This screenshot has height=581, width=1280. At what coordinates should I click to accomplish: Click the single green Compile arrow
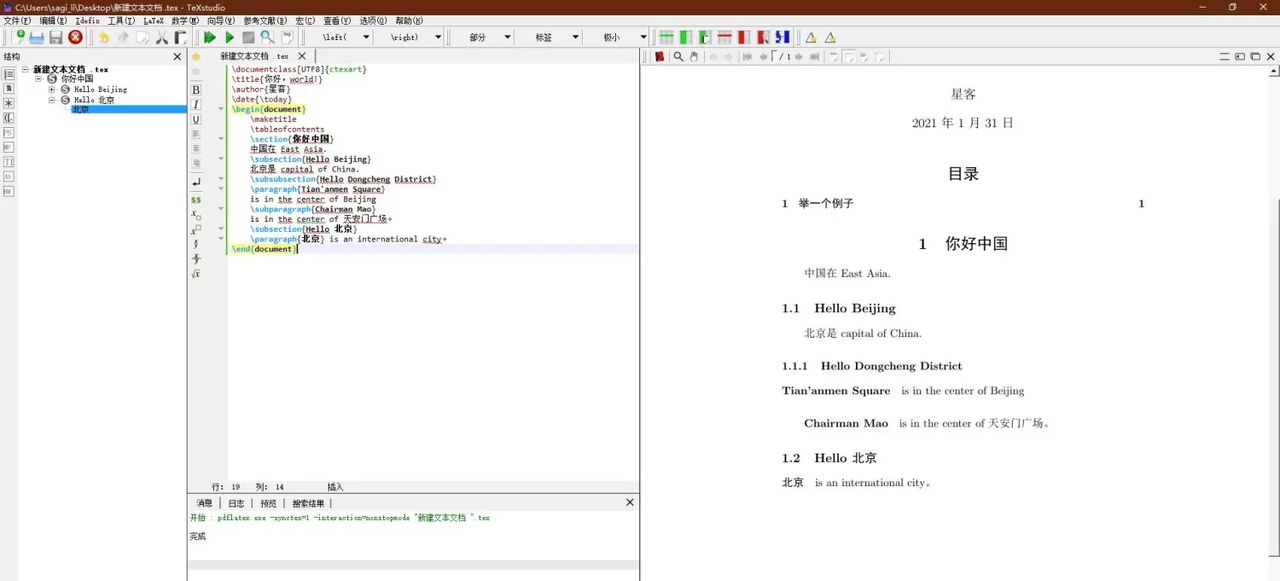pos(229,37)
